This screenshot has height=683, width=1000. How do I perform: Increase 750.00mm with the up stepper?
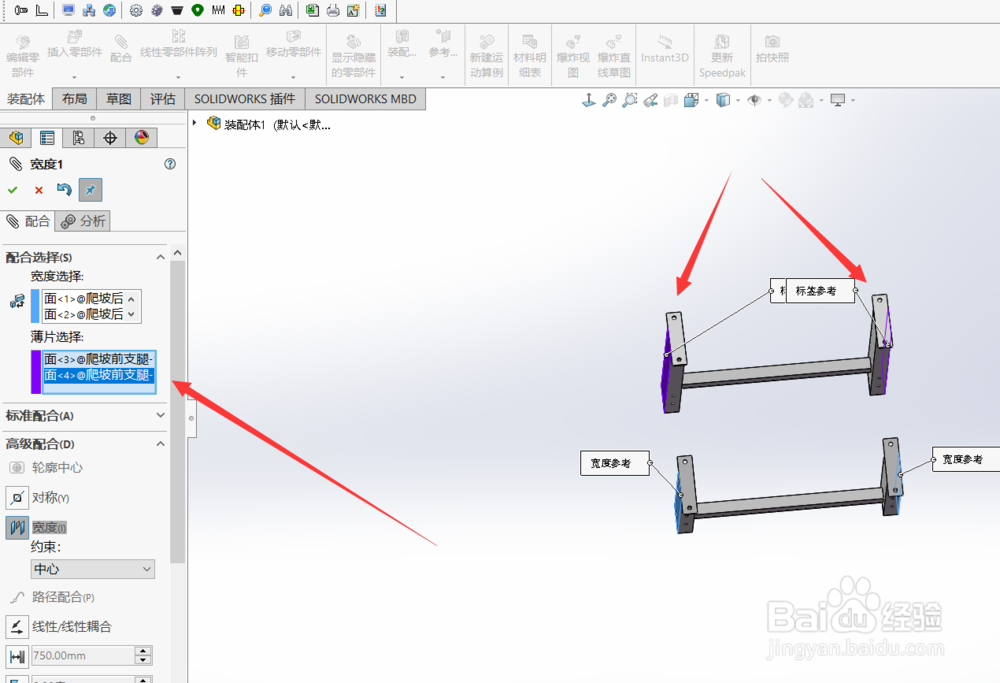(143, 650)
